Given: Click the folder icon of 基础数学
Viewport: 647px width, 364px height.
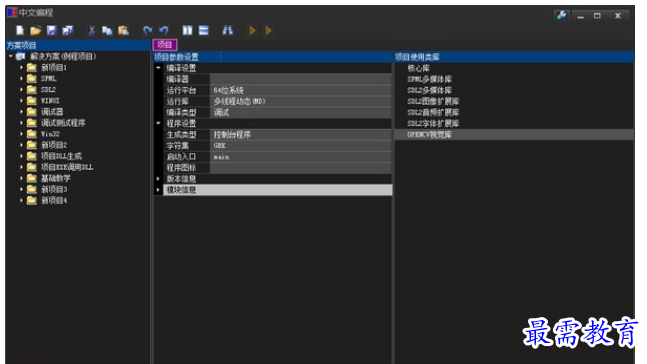Looking at the screenshot, I should coord(32,178).
